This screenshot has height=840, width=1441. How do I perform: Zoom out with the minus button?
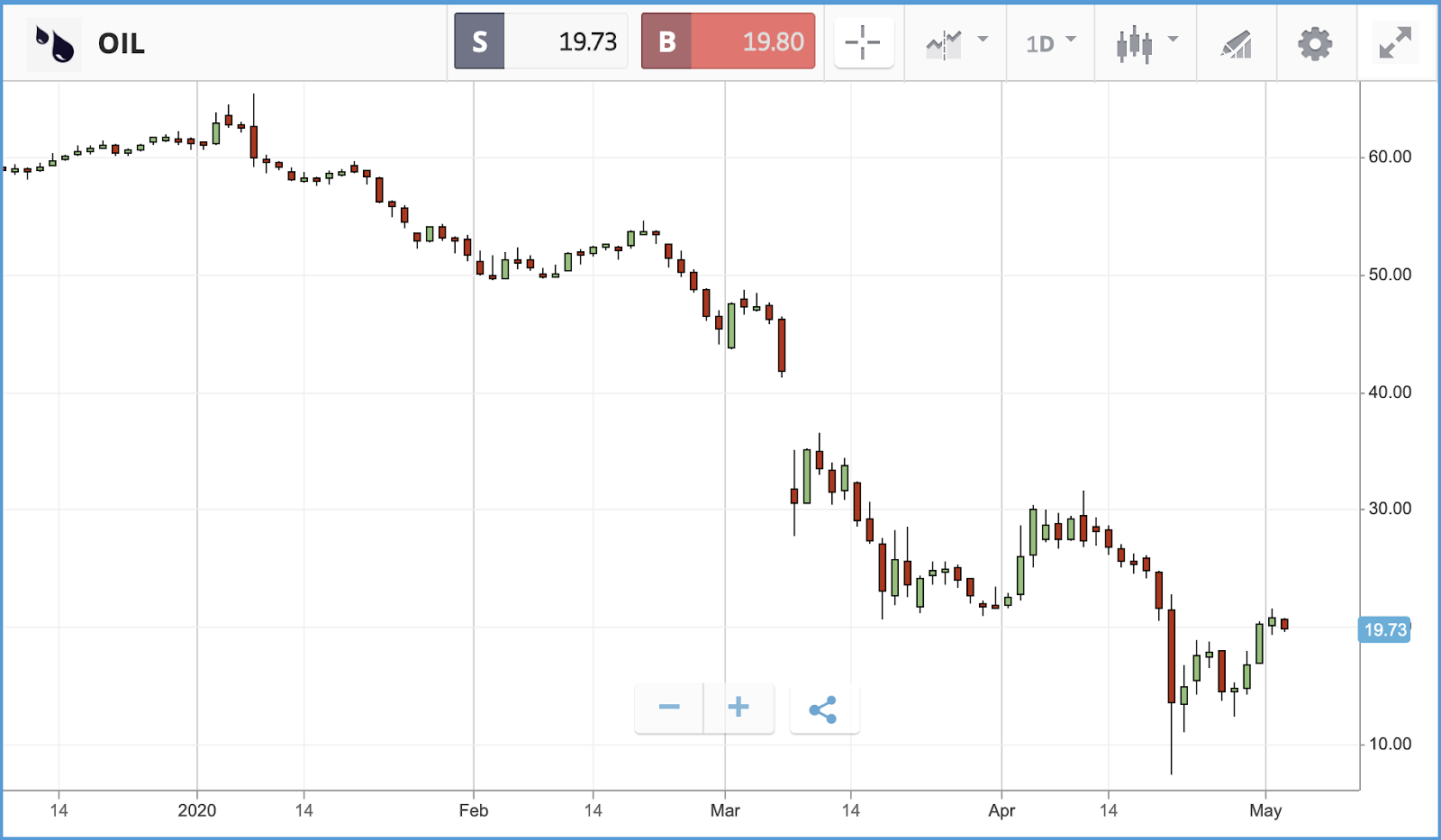point(669,708)
